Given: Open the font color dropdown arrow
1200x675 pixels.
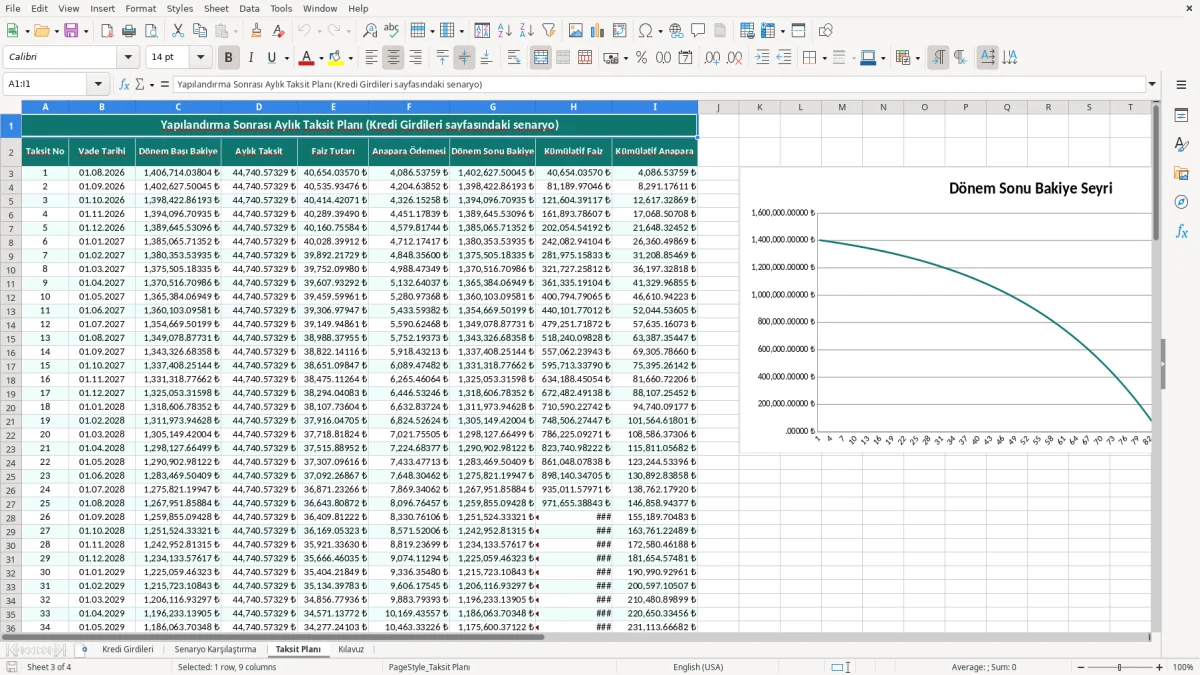Looking at the screenshot, I should [322, 58].
